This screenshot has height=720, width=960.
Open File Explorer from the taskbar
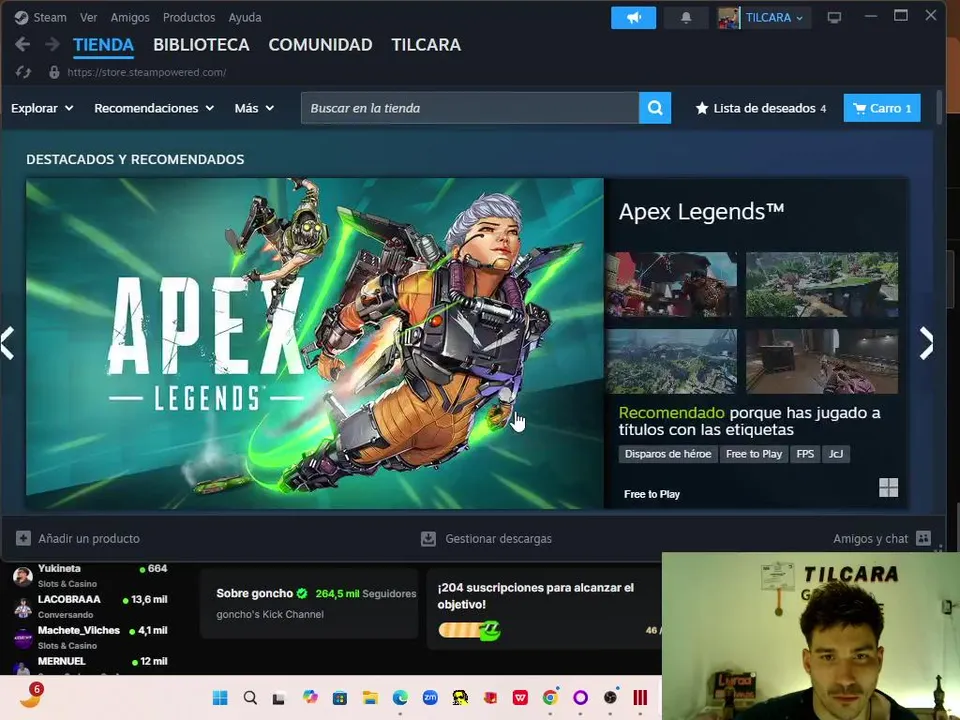pos(370,697)
